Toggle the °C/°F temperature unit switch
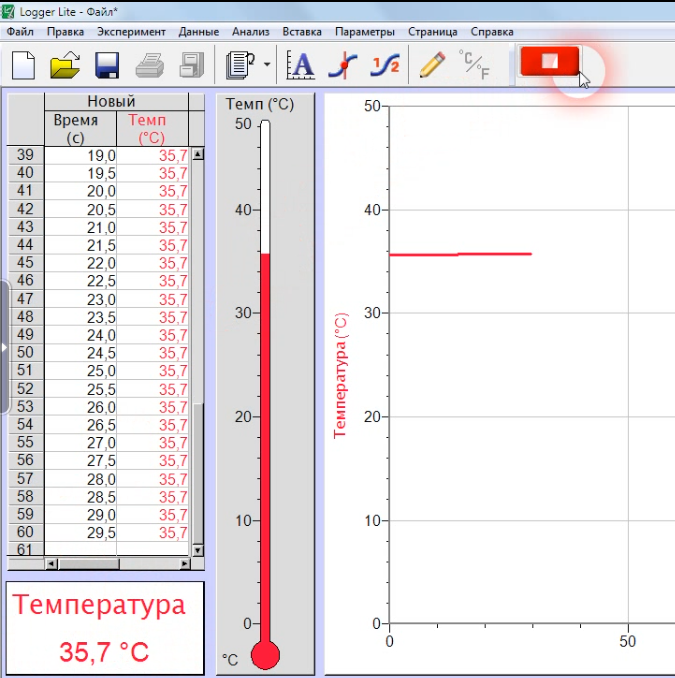The width and height of the screenshot is (675, 678). 472,66
